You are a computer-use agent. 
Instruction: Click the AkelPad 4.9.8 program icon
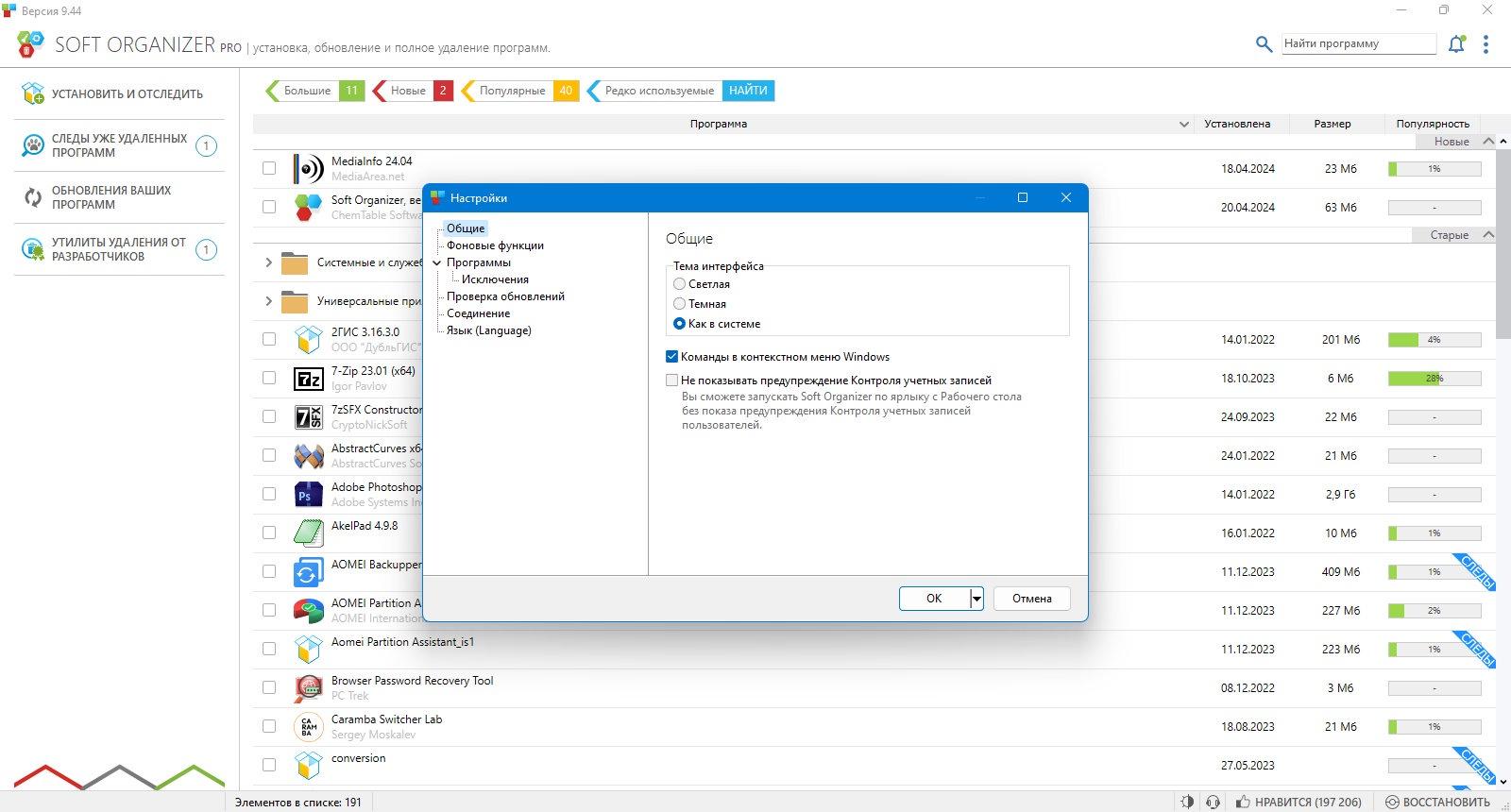click(x=308, y=533)
